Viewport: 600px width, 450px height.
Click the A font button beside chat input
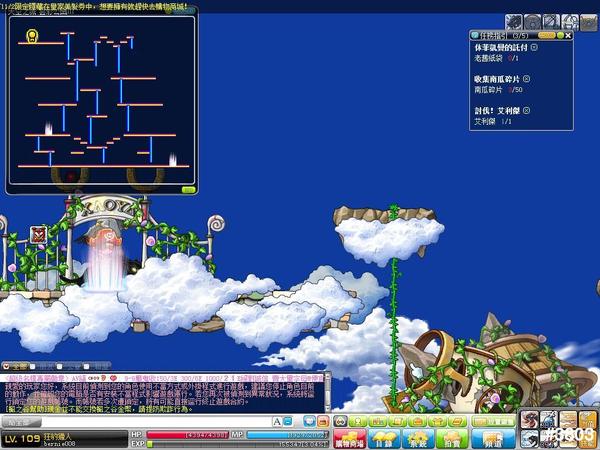coord(277,422)
